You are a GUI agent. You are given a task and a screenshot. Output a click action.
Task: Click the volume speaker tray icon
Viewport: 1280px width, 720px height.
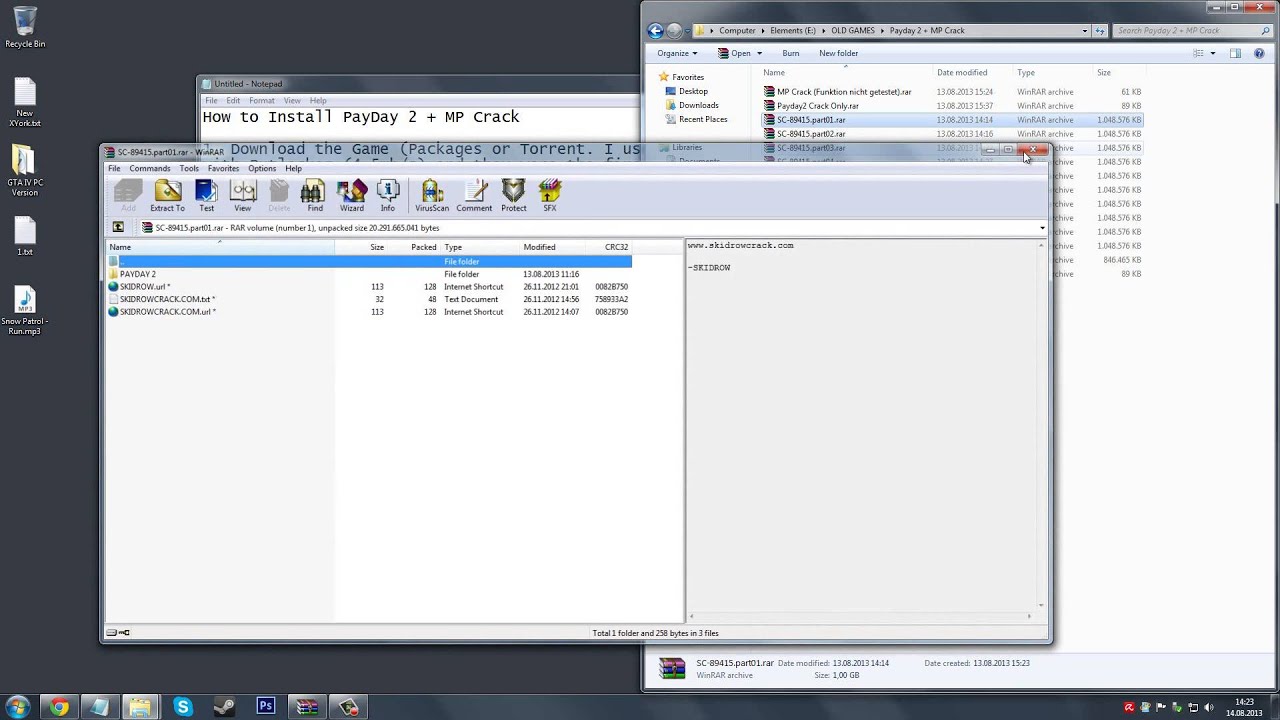(1209, 707)
